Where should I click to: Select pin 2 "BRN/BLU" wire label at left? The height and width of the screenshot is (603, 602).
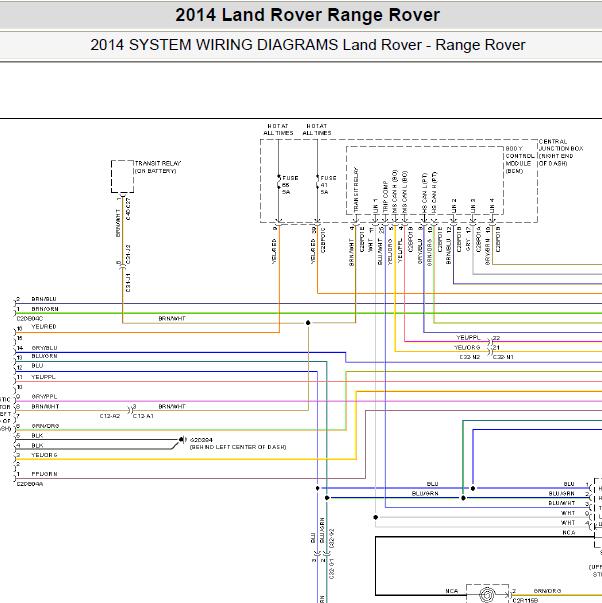pos(44,299)
